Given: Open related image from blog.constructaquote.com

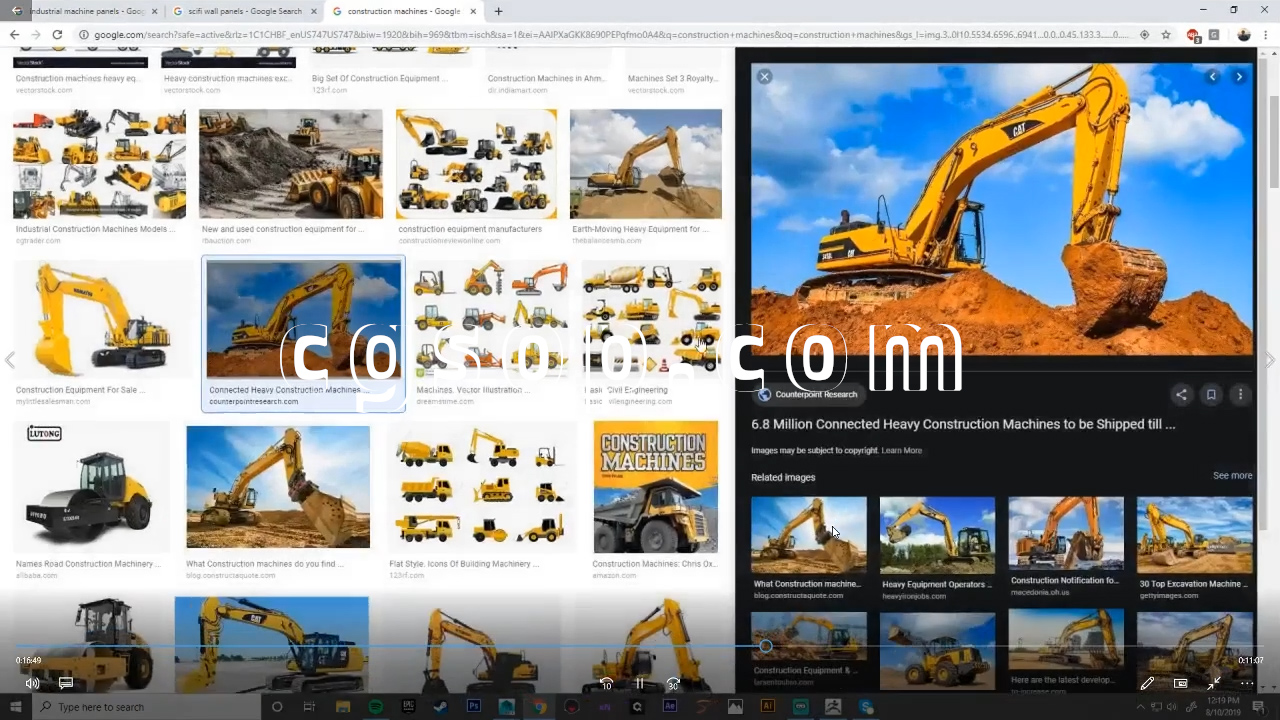Looking at the screenshot, I should (x=809, y=535).
